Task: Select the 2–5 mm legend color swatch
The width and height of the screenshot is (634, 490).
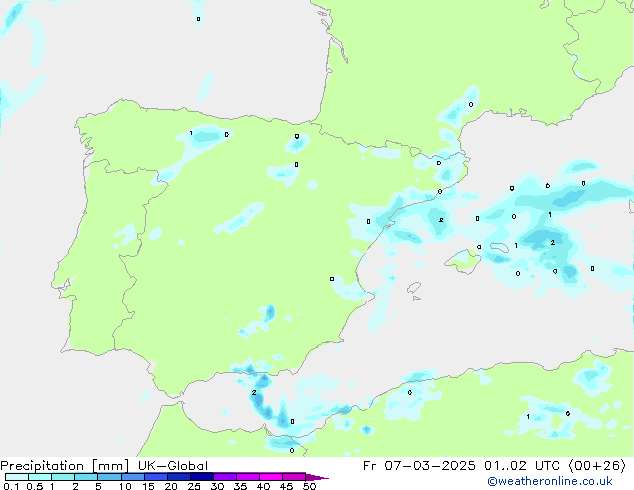Action: click(86, 477)
